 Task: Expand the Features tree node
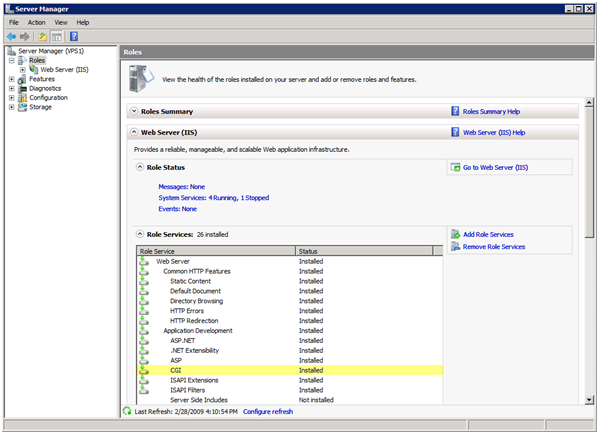pyautogui.click(x=11, y=79)
